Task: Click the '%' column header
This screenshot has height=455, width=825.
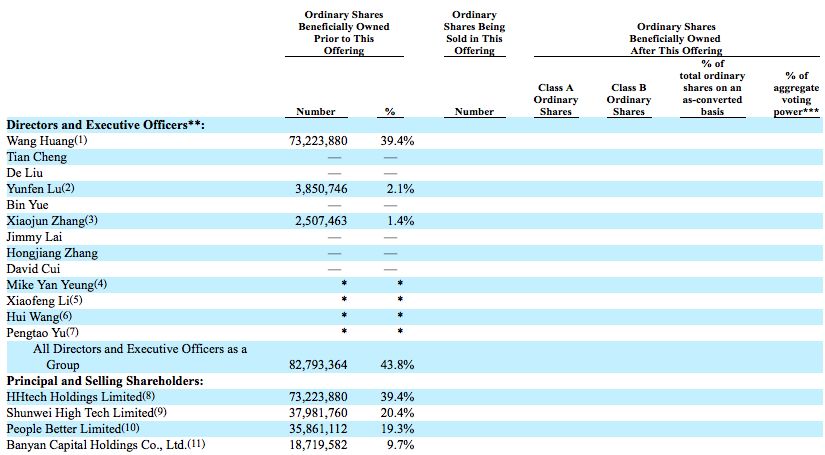Action: [x=390, y=112]
